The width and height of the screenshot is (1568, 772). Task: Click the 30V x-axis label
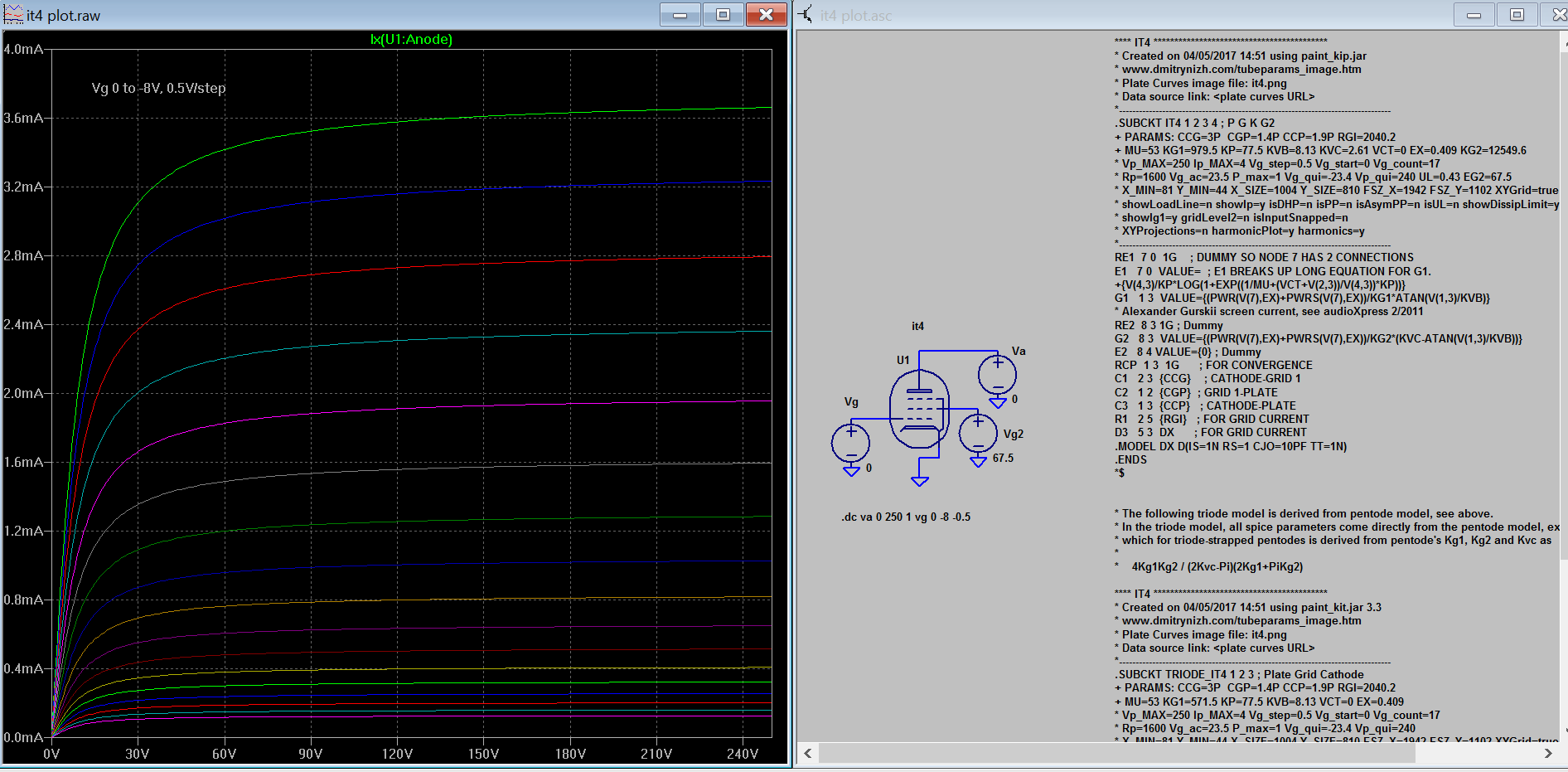pos(138,754)
